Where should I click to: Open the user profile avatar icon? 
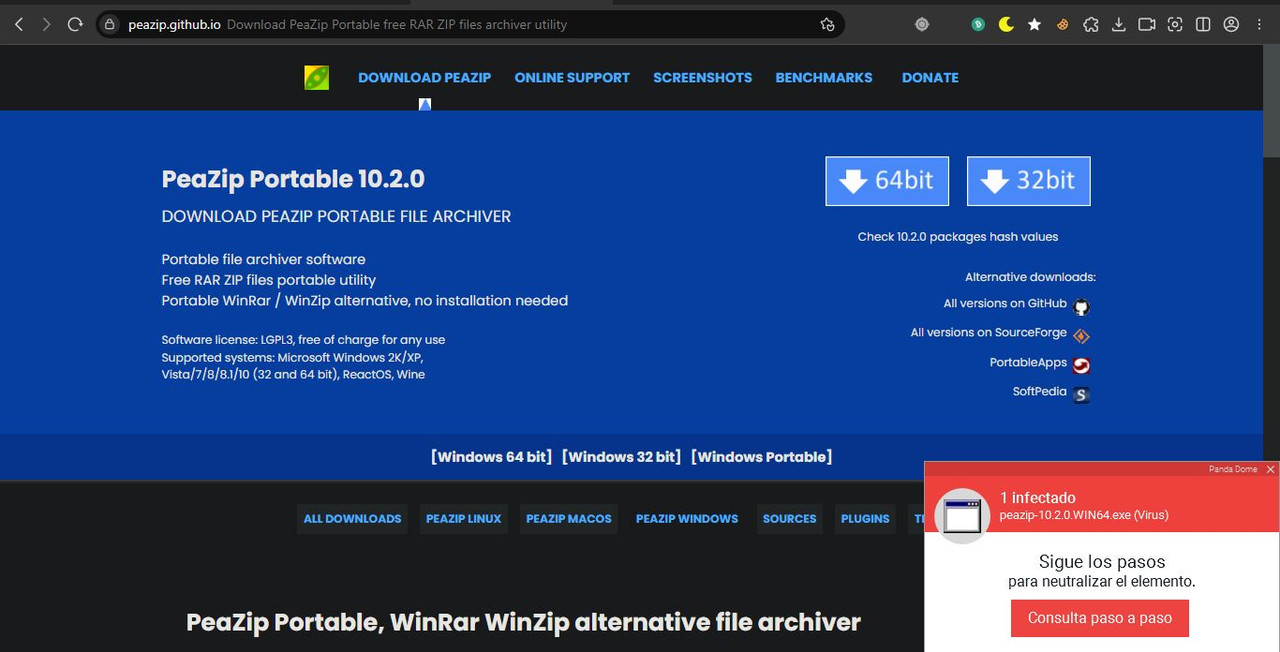click(x=1231, y=24)
